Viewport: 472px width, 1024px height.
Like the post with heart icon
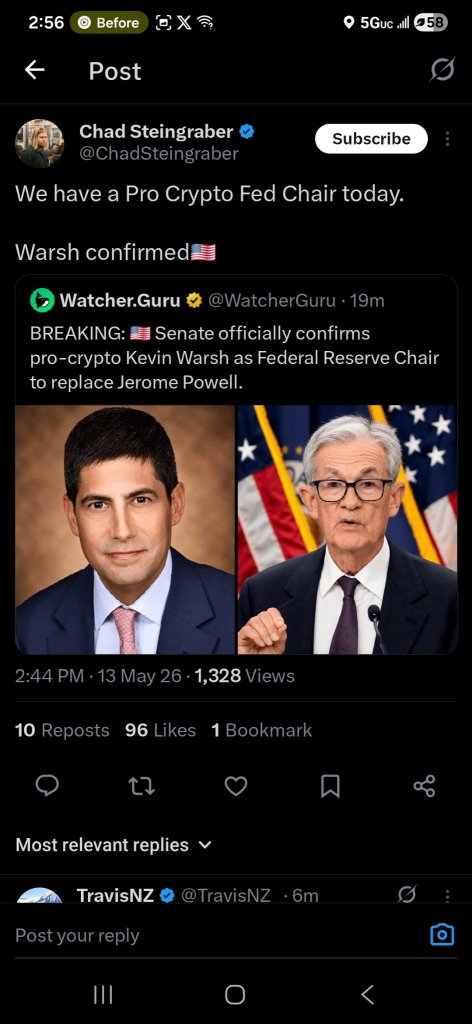236,786
